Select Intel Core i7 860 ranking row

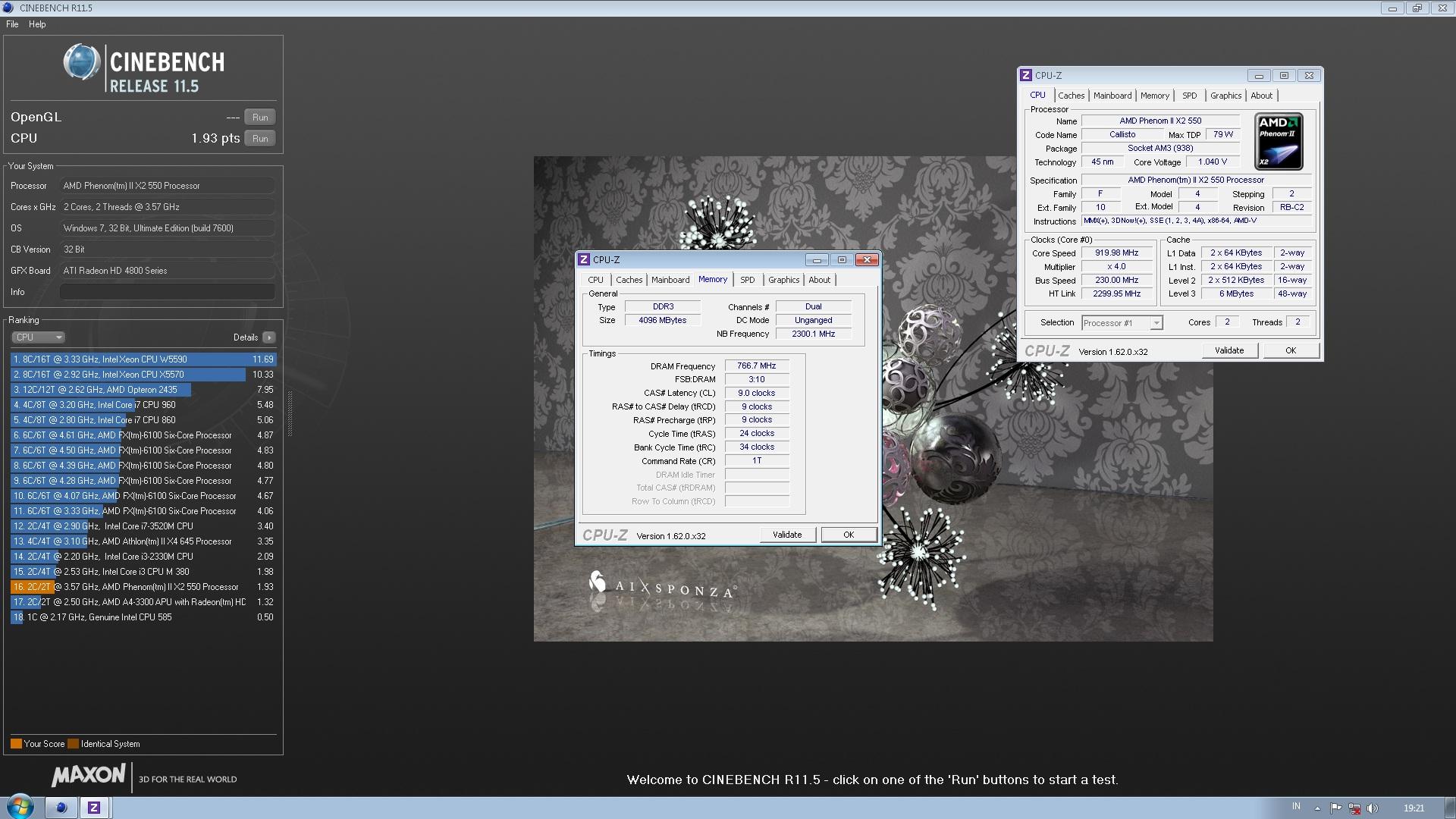(143, 420)
